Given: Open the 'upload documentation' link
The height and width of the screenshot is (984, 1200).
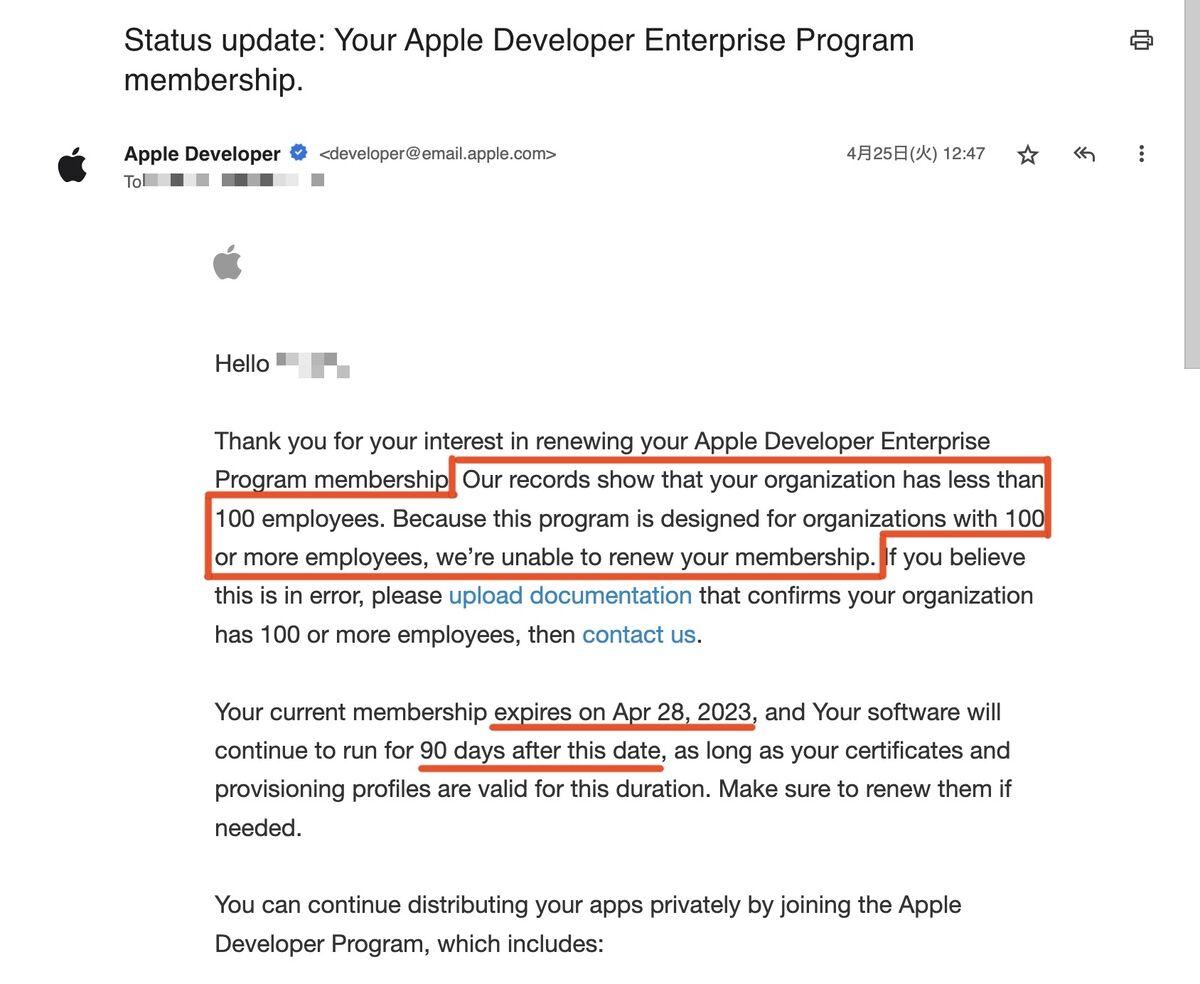Looking at the screenshot, I should point(570,596).
